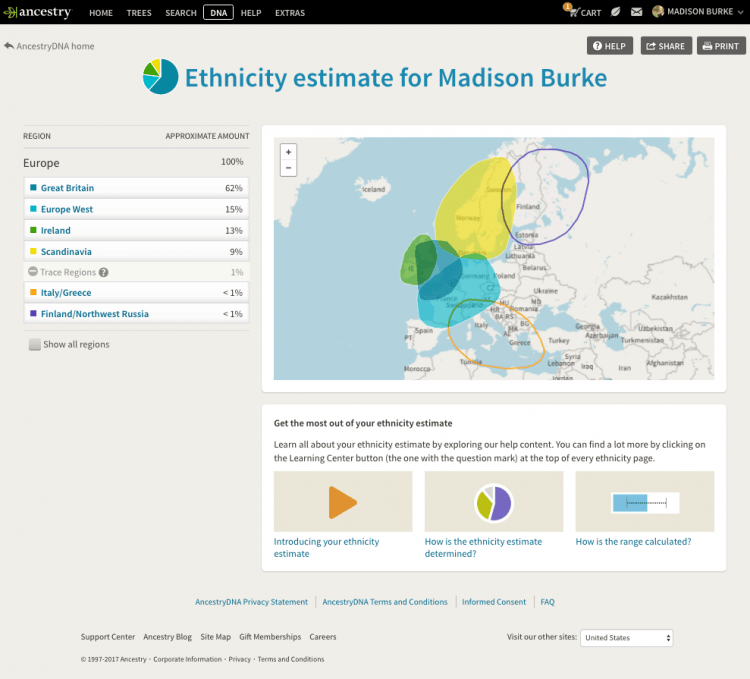This screenshot has width=750, height=679.
Task: Select the Ireland region row
Action: (136, 230)
